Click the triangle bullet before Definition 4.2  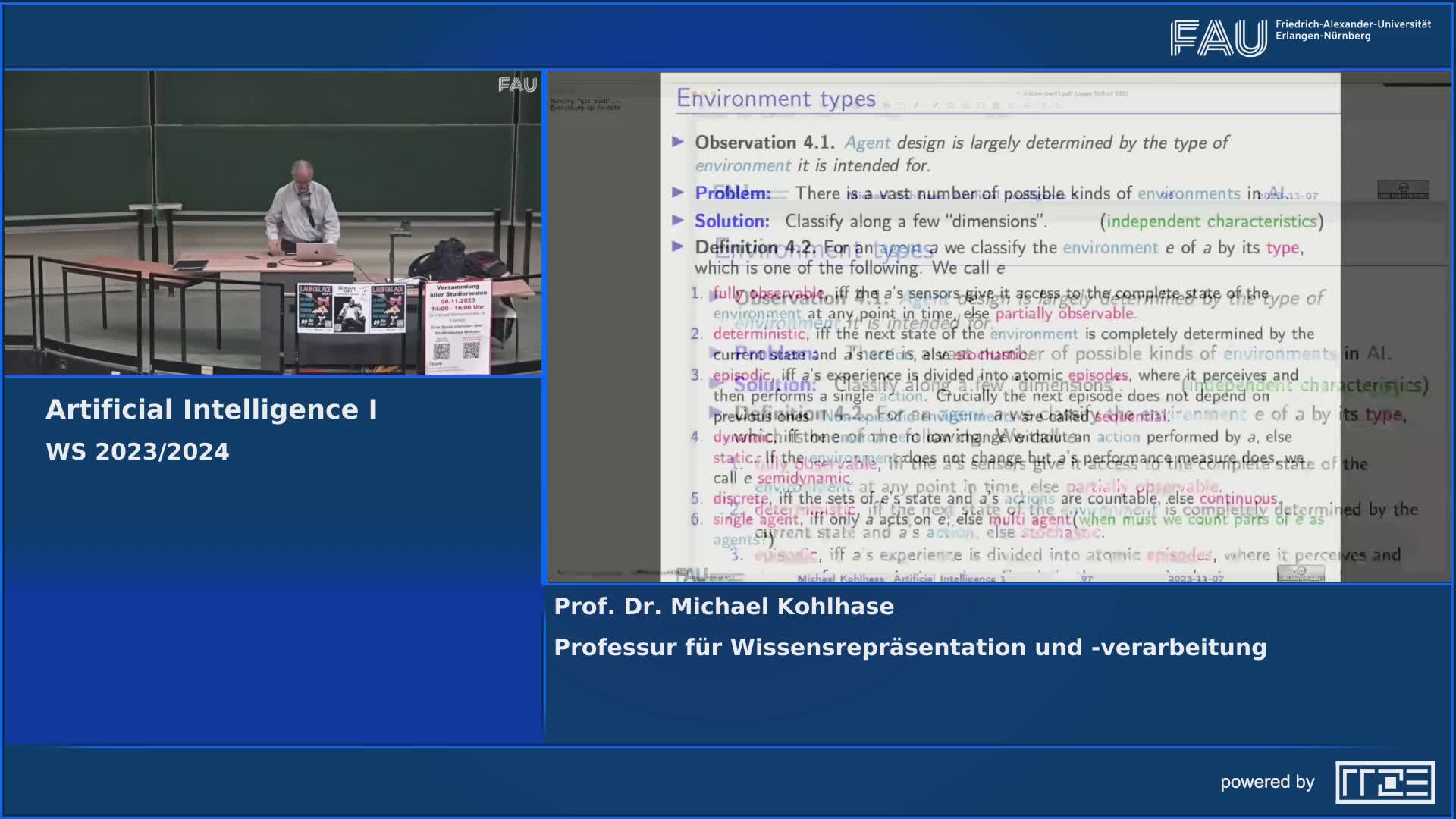(x=678, y=246)
